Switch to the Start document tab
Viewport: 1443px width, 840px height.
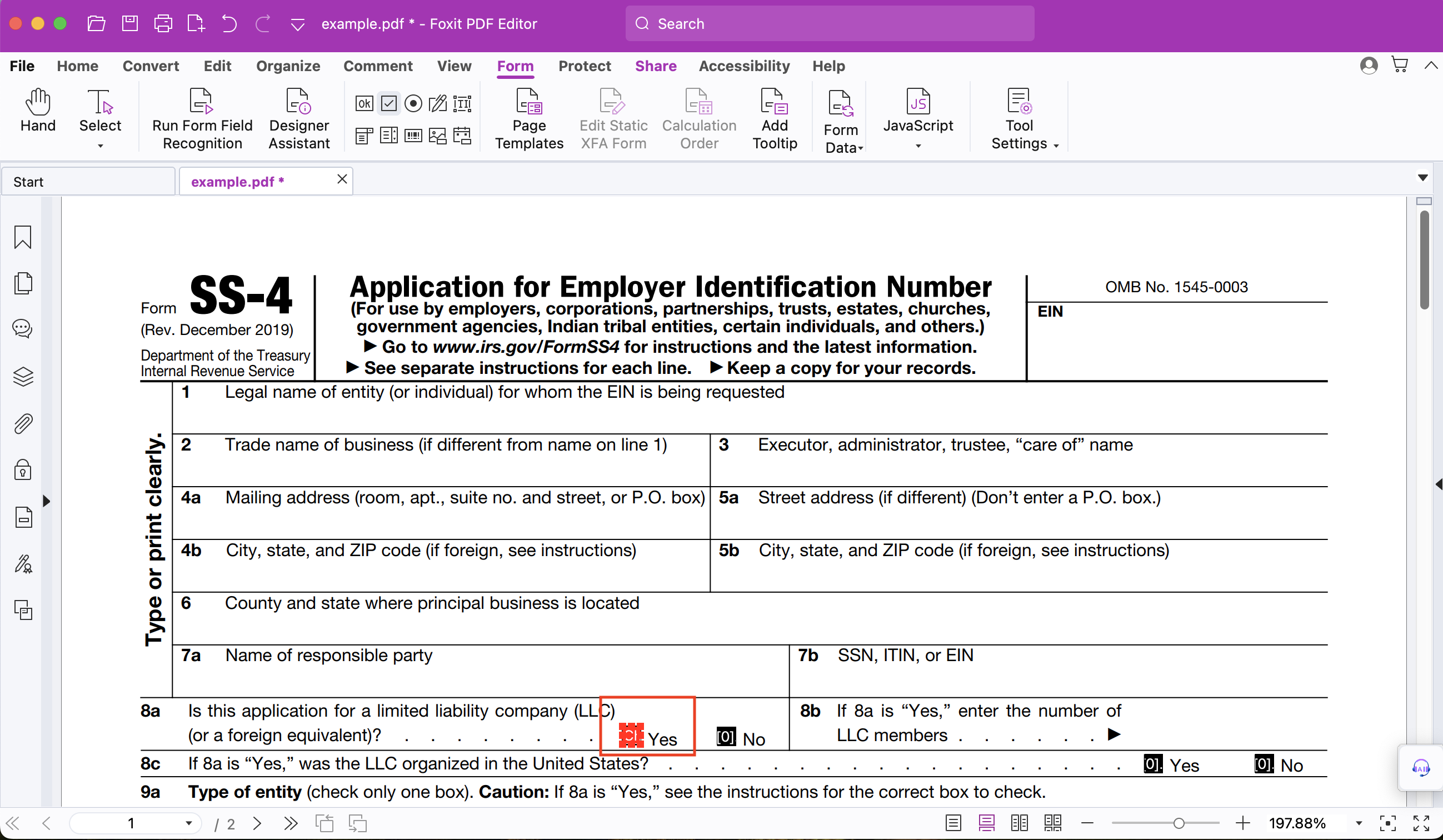tap(88, 182)
